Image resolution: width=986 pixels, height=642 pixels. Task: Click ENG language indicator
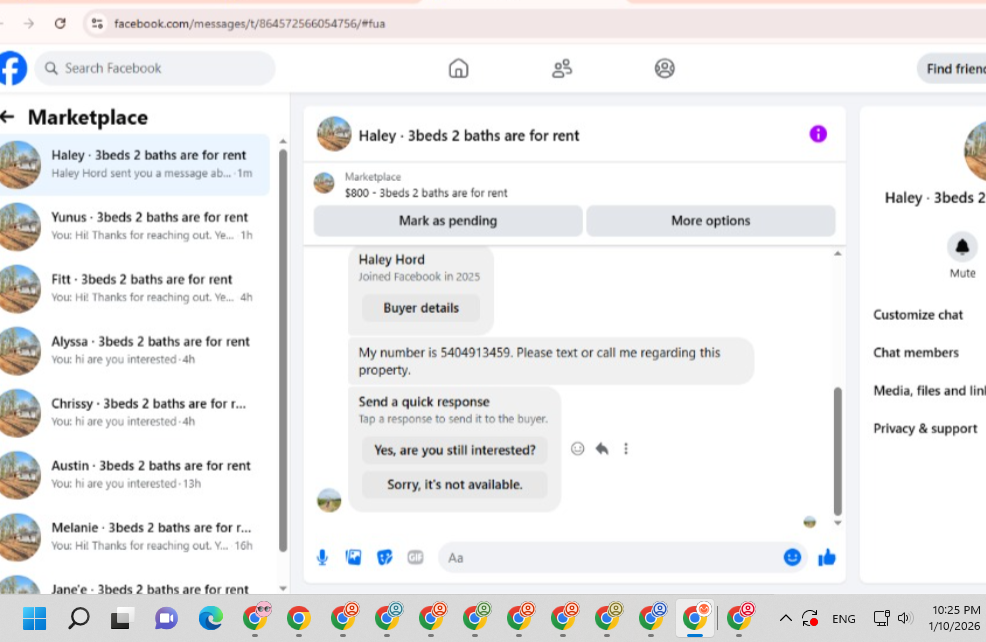click(x=843, y=619)
